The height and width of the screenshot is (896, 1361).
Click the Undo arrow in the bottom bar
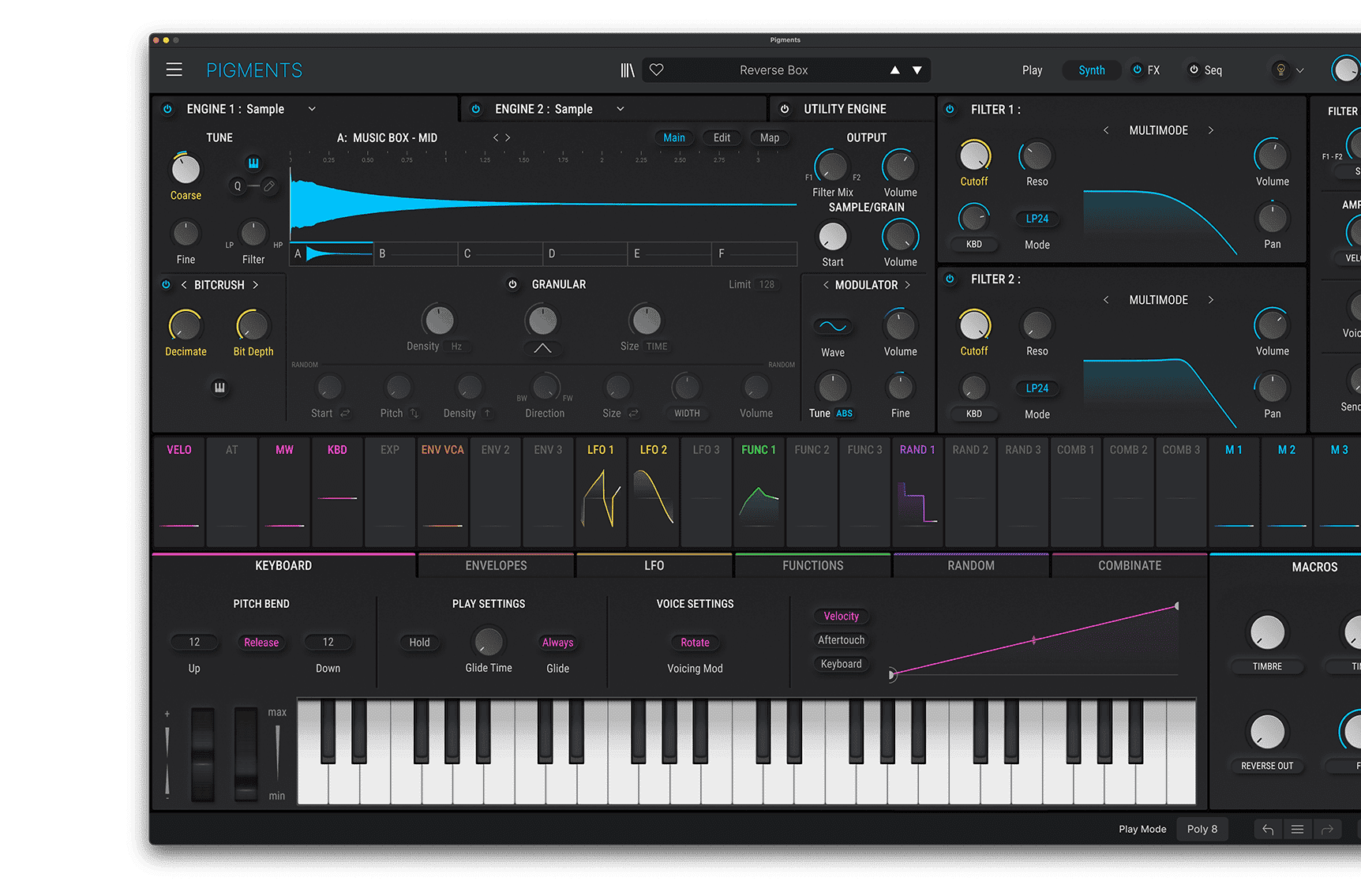pyautogui.click(x=1268, y=829)
